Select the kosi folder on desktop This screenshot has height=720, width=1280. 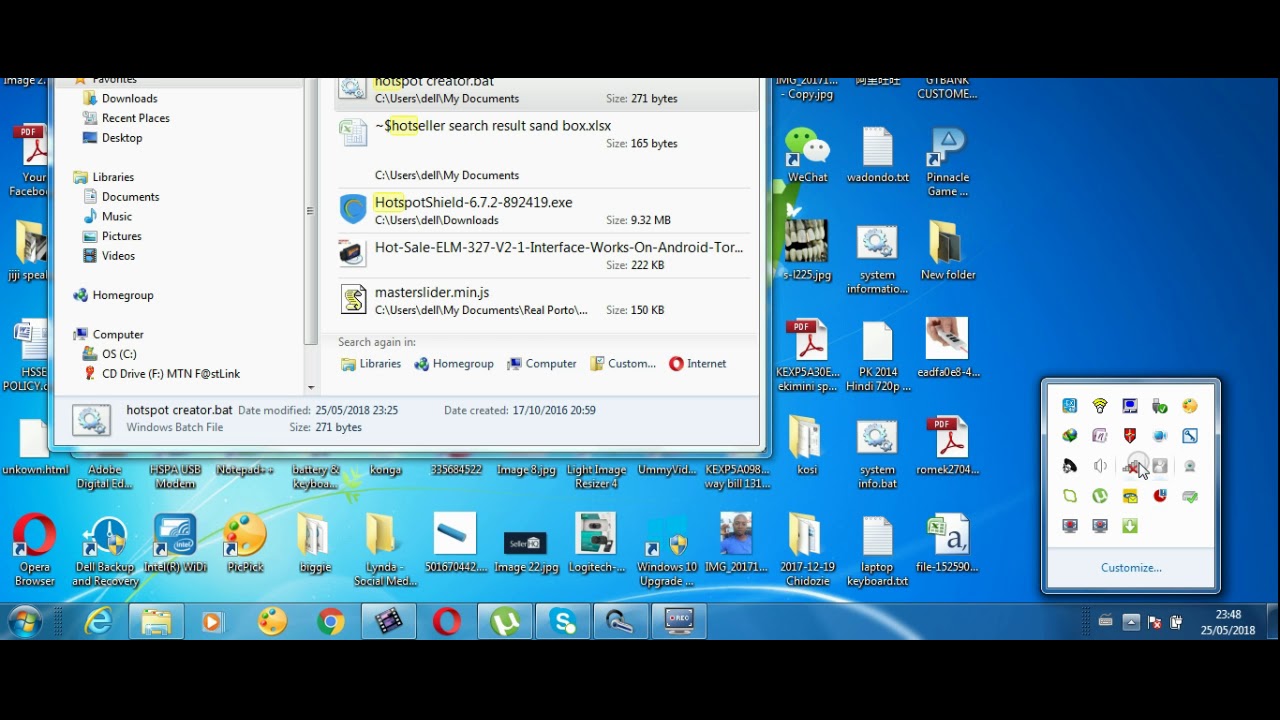[807, 446]
